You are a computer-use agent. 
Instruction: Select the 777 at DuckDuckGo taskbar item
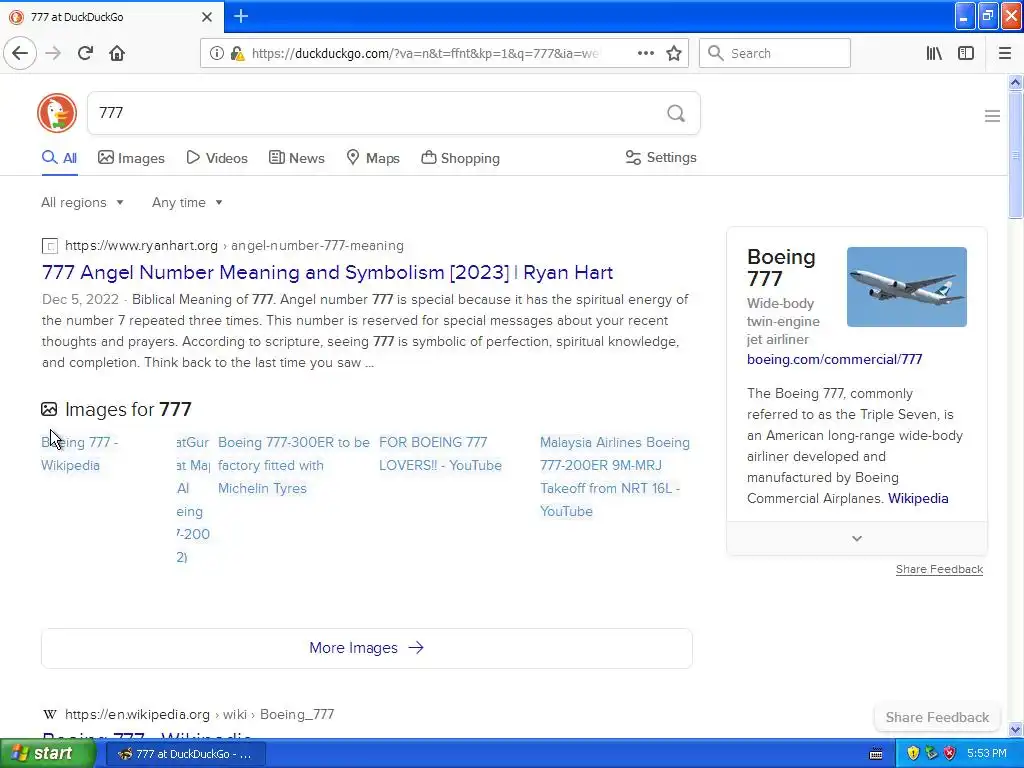point(185,754)
